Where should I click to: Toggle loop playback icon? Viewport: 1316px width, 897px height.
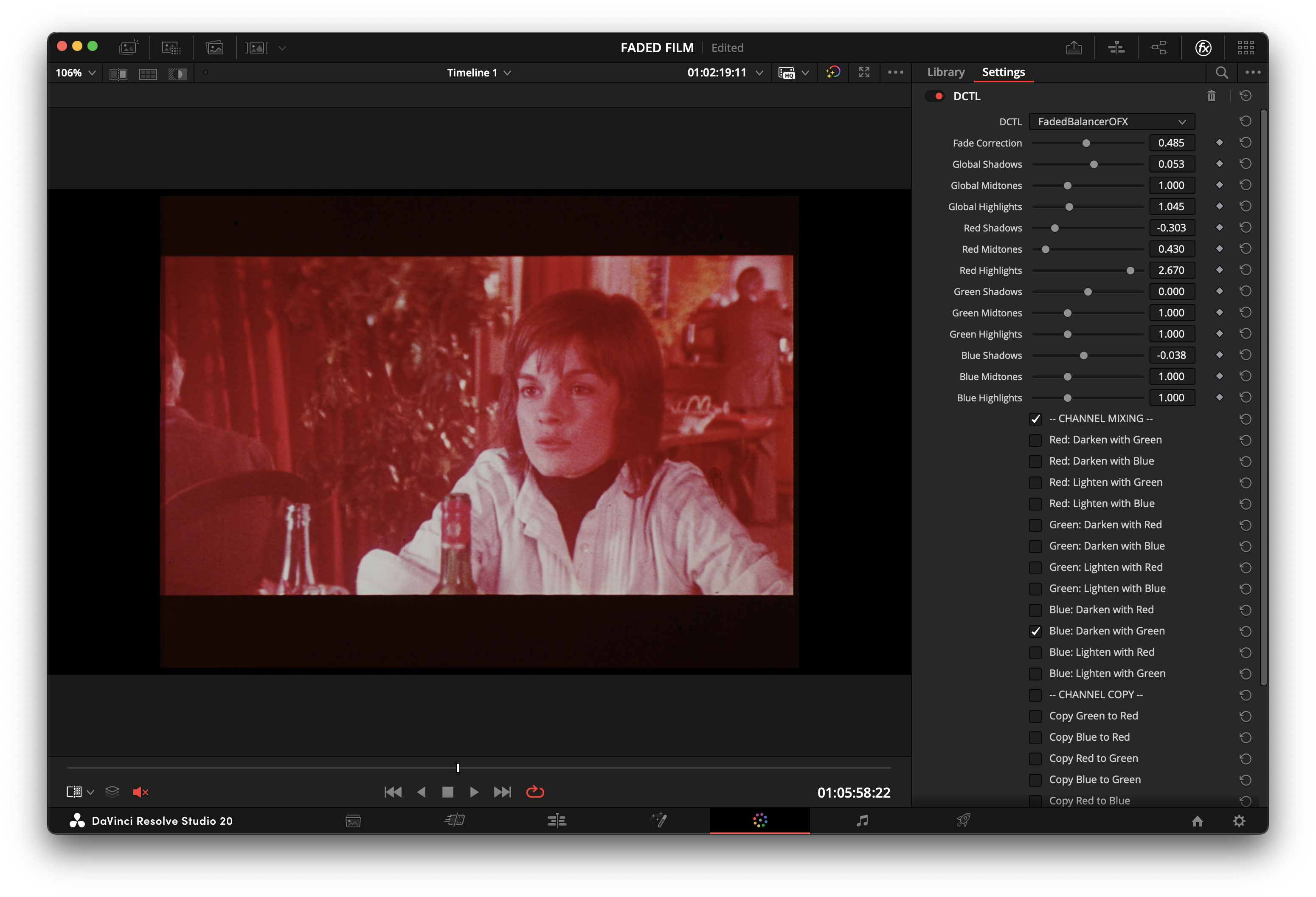(534, 792)
